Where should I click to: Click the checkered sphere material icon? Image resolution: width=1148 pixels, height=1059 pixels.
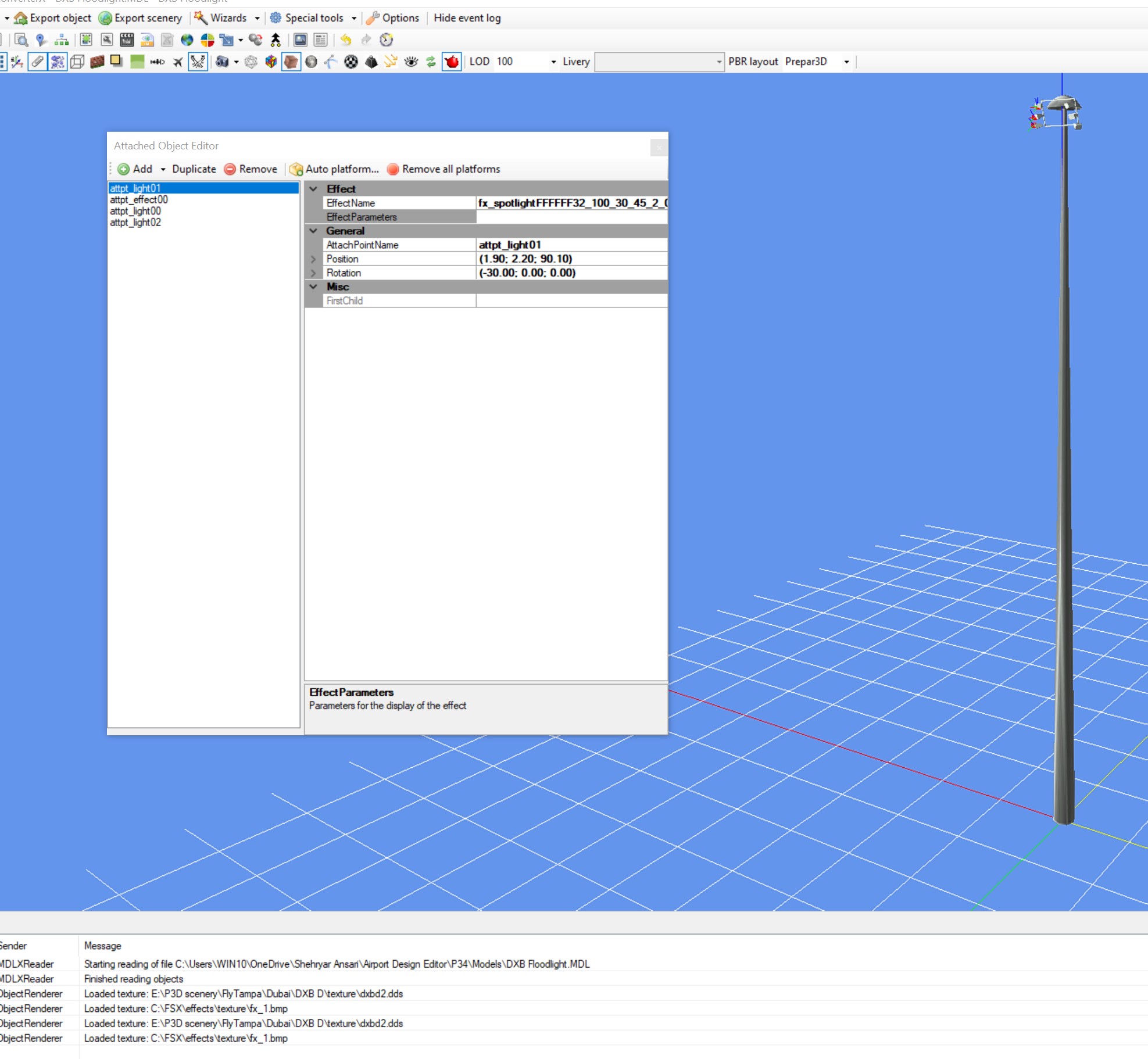[351, 62]
